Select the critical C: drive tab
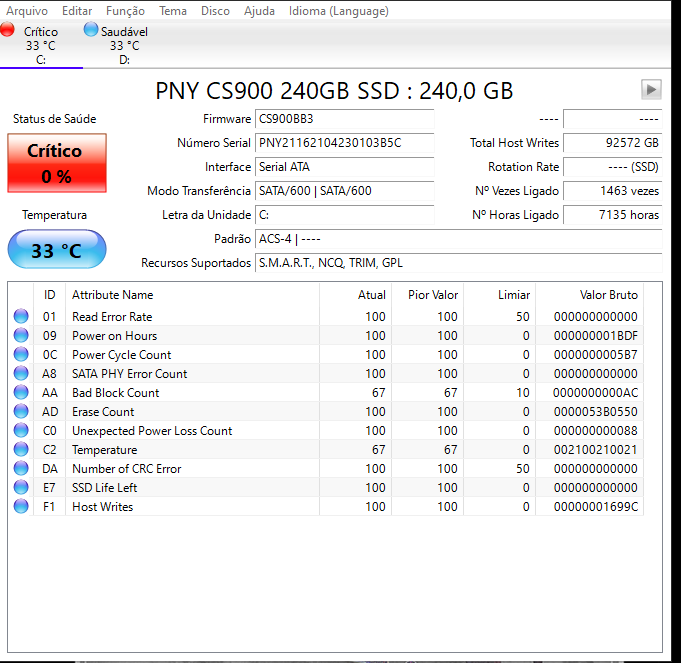 coord(41,45)
